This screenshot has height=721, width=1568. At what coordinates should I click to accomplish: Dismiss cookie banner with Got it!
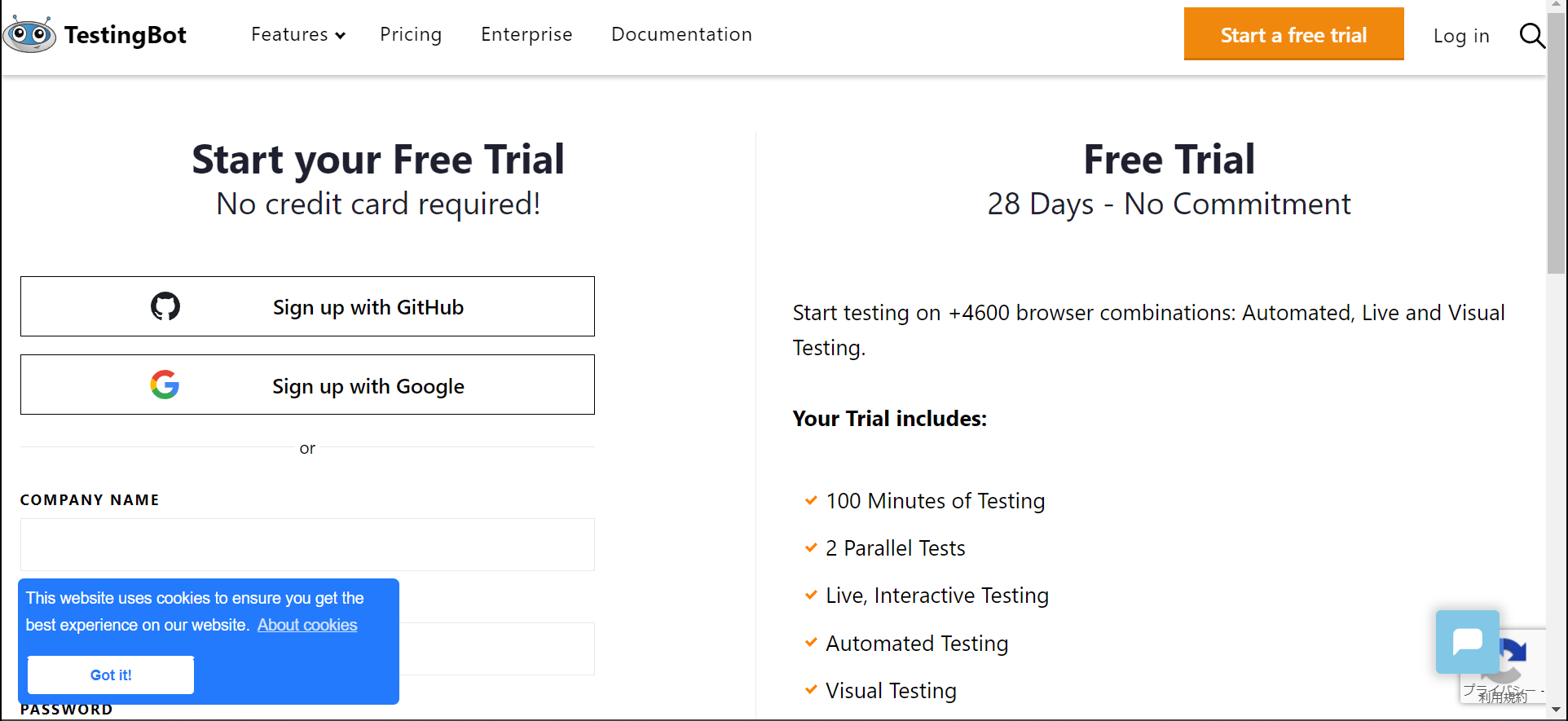tap(111, 675)
